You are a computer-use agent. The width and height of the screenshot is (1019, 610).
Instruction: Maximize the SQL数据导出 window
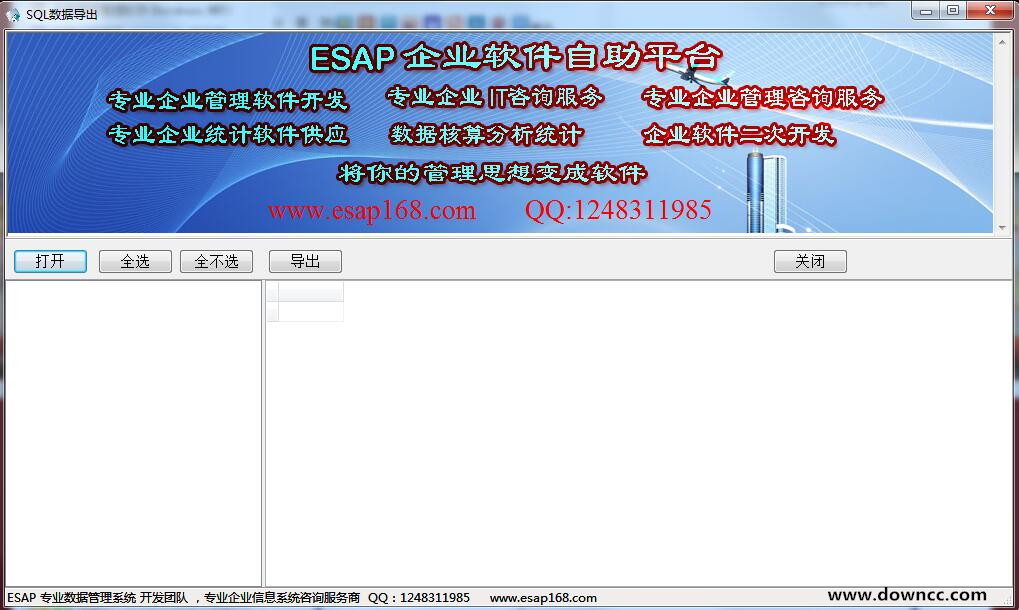[x=953, y=10]
